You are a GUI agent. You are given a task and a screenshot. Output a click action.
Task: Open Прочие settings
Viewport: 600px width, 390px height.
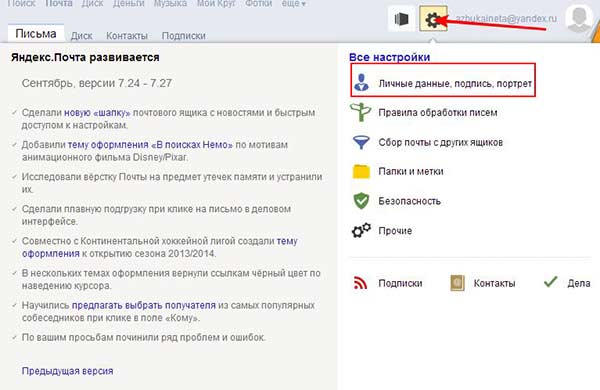coord(395,231)
